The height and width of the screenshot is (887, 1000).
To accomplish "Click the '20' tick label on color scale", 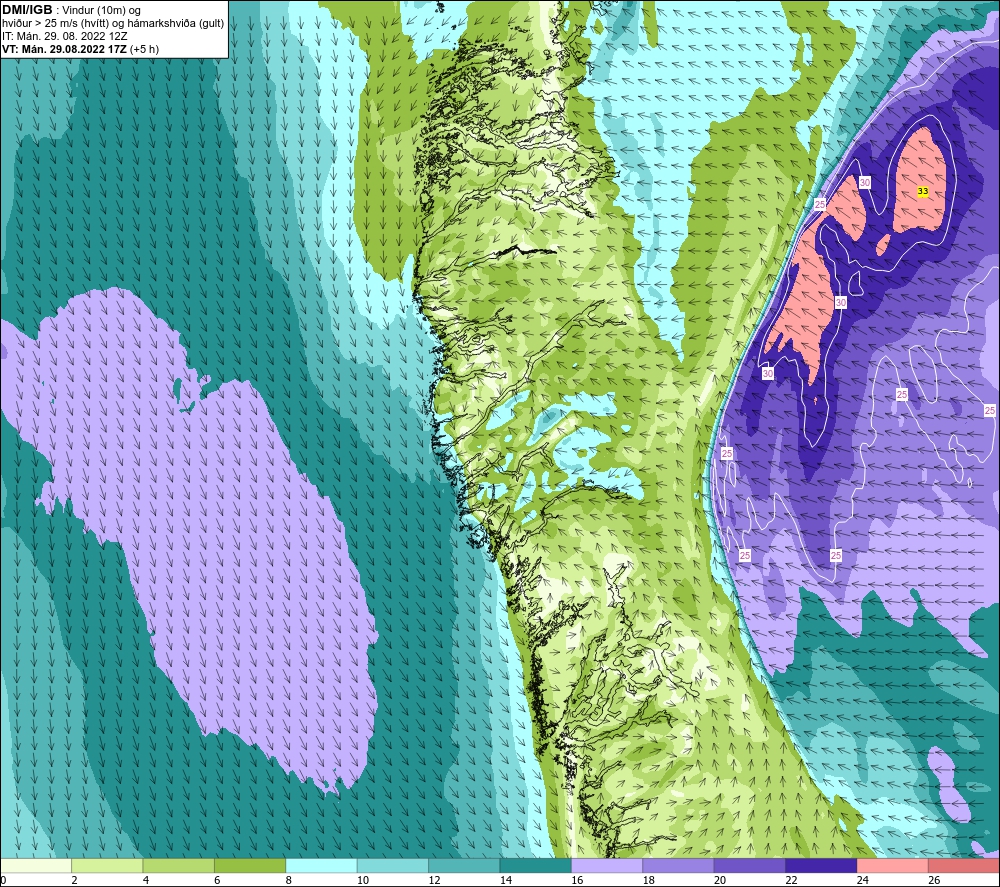I will [x=720, y=880].
